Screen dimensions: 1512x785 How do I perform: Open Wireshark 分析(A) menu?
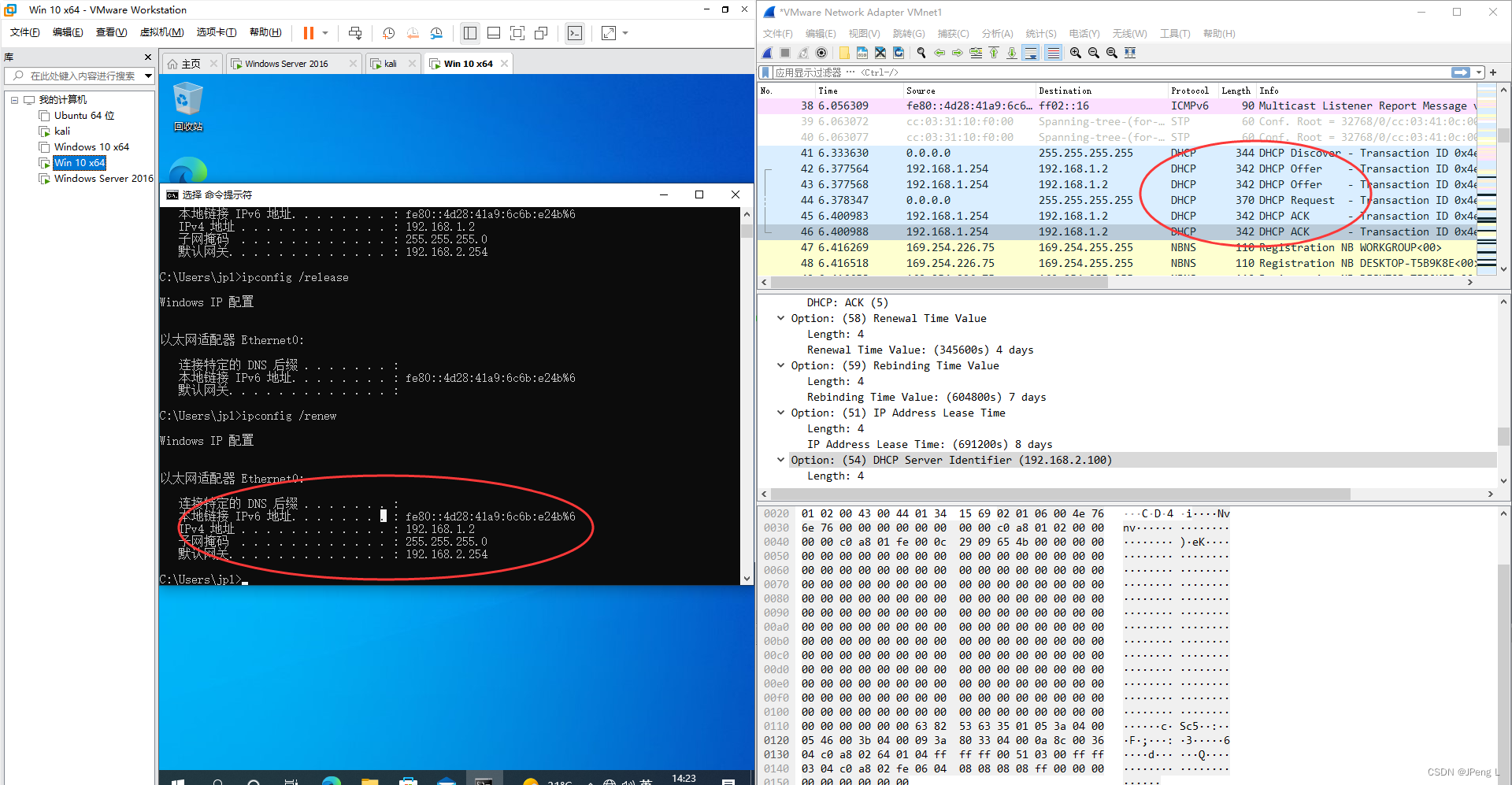tap(997, 33)
